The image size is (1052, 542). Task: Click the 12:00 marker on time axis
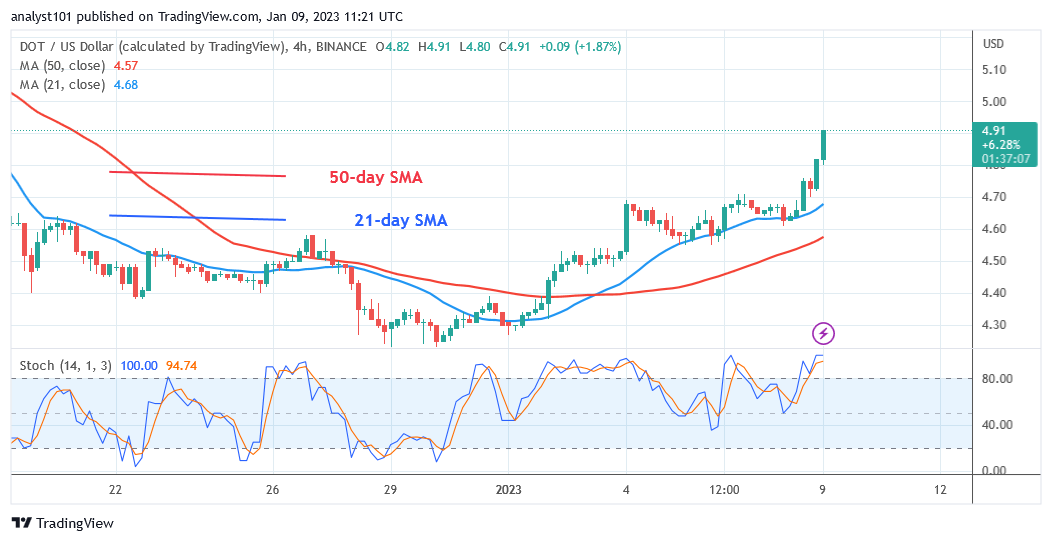click(724, 490)
